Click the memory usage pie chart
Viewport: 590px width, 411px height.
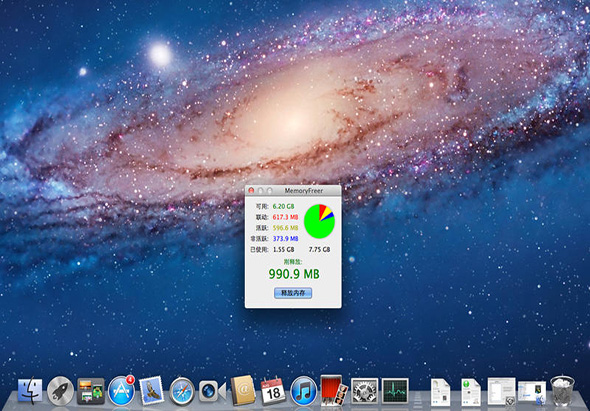(x=319, y=221)
